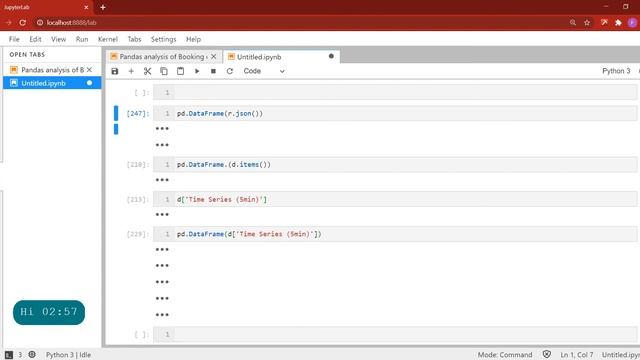
Task: Click the Python 3 kernel name
Action: click(x=616, y=71)
